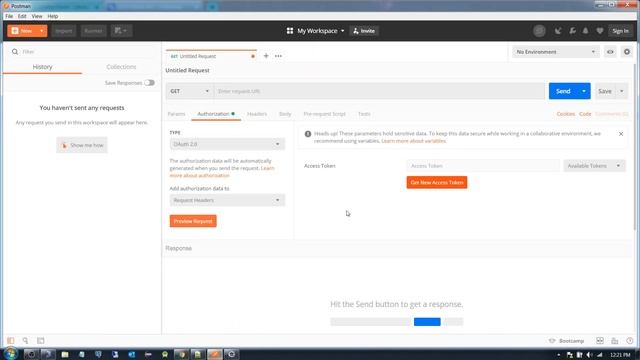Click Get New Access Token button

(437, 182)
